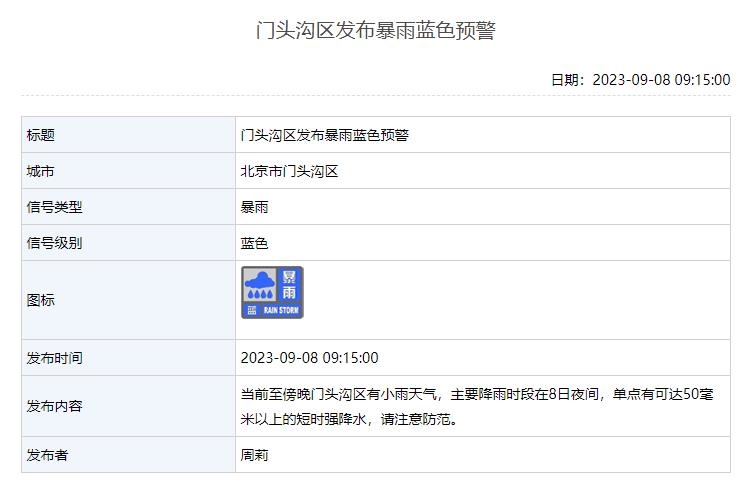Screen dimensions: 756x494
Task: Click the publish time value 2023-09-08 09:15:00 in table
Action: point(310,358)
